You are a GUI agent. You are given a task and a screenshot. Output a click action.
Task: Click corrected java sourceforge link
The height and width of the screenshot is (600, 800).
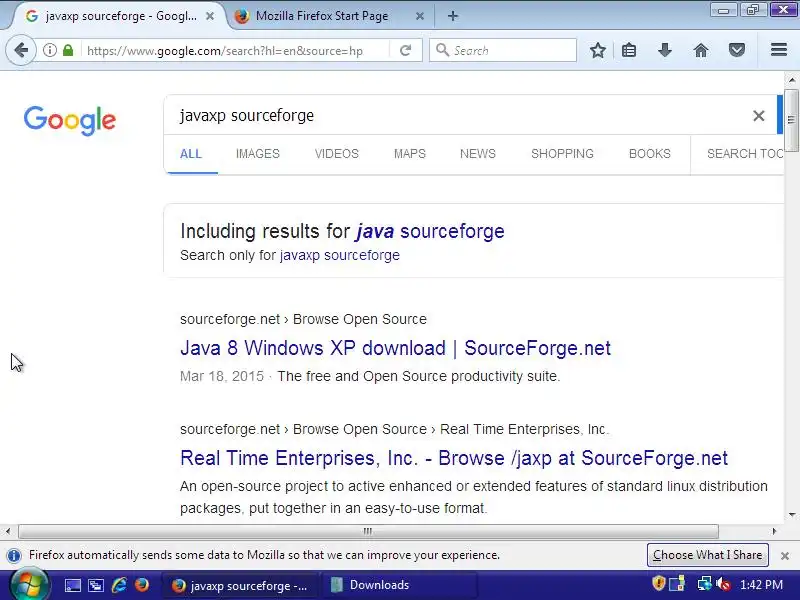430,232
